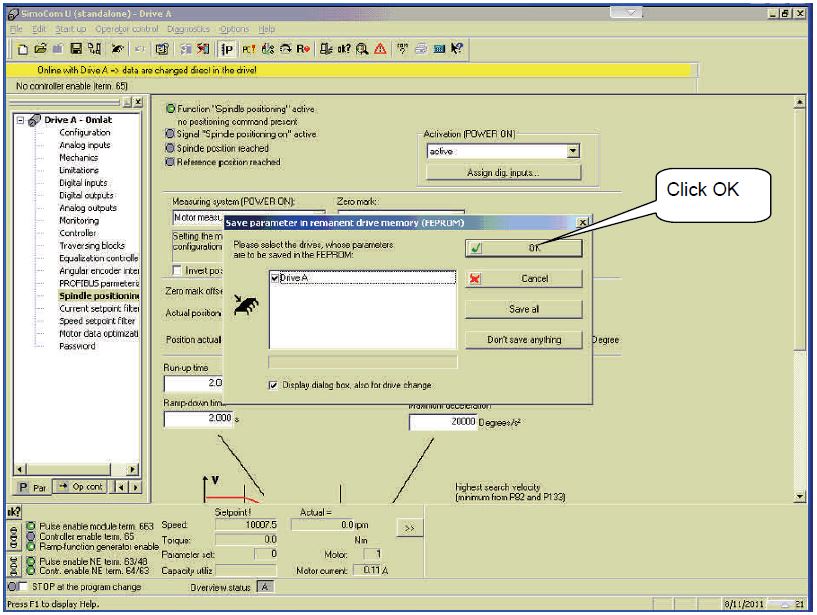Click the context help arrow-question icon
This screenshot has width=817, height=615.
pyautogui.click(x=457, y=49)
